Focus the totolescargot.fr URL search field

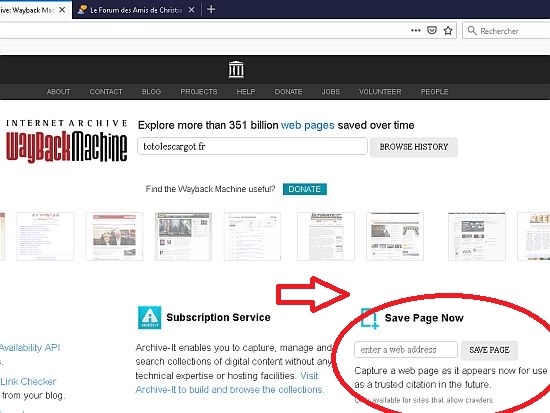click(252, 146)
